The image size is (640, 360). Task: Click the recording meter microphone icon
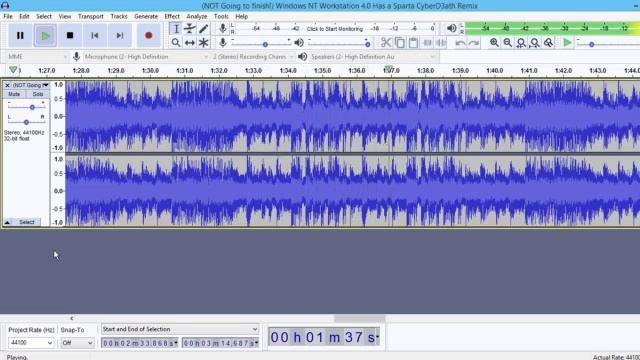click(222, 28)
